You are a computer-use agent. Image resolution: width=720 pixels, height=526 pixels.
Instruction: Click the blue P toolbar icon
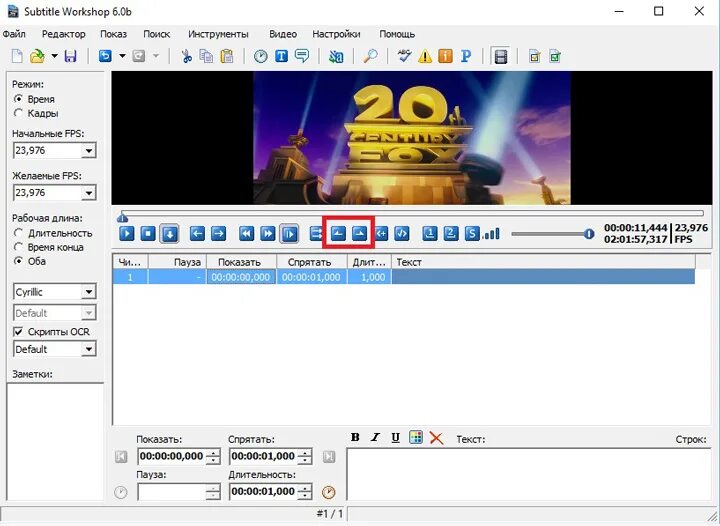[x=466, y=56]
